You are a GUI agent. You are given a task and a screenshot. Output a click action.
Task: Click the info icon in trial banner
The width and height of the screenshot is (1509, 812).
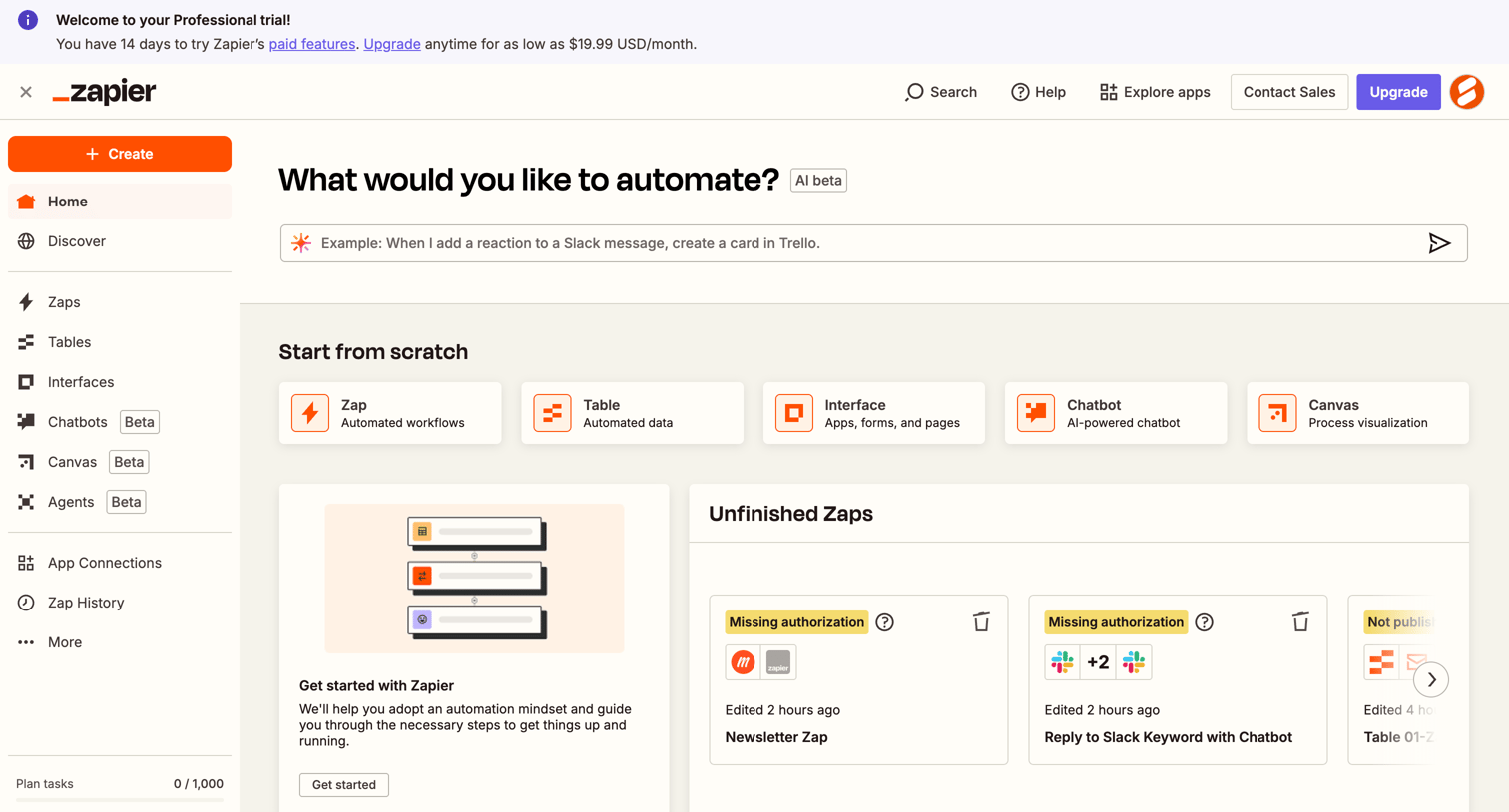(28, 20)
